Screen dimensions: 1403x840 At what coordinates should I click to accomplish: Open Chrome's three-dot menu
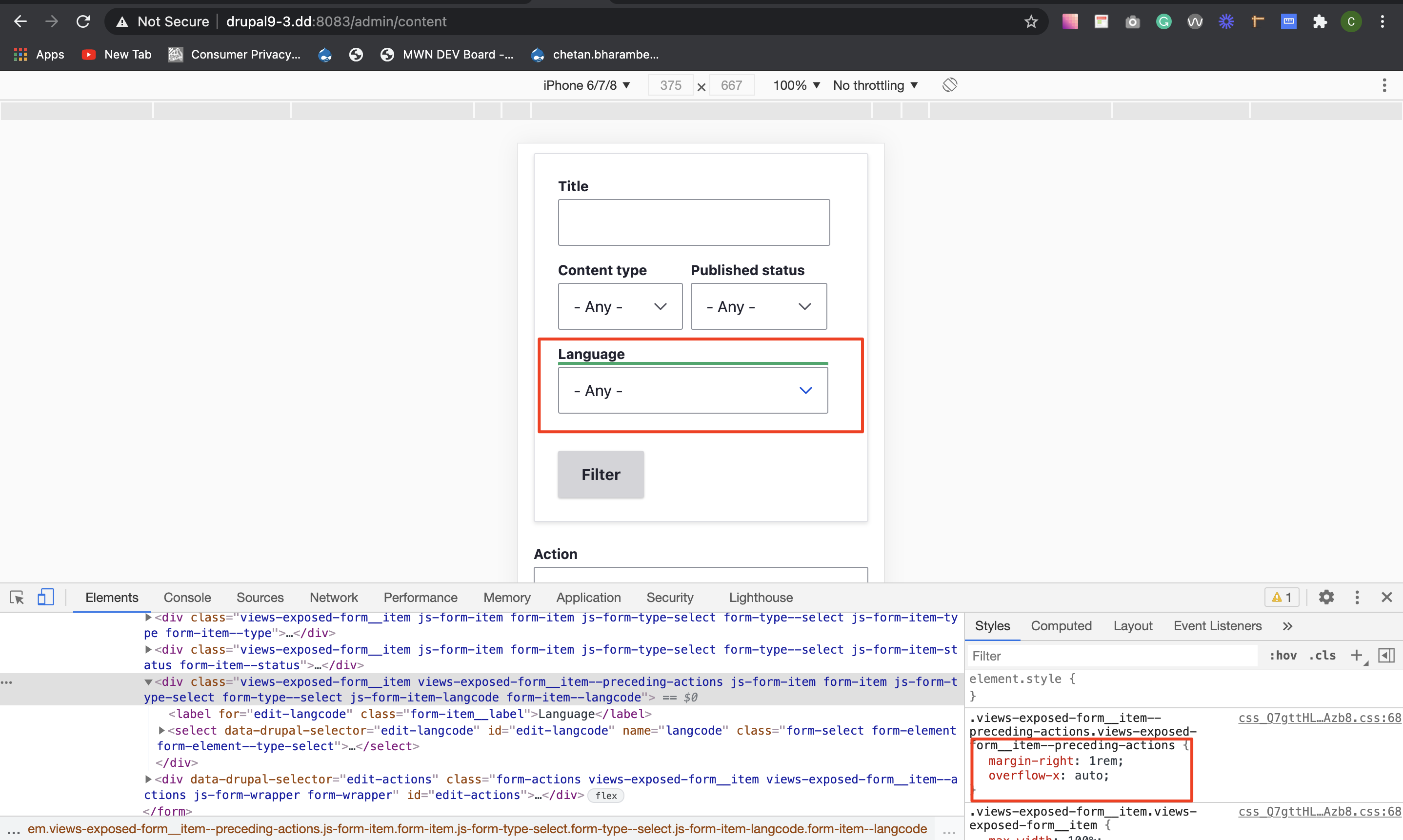[x=1382, y=21]
